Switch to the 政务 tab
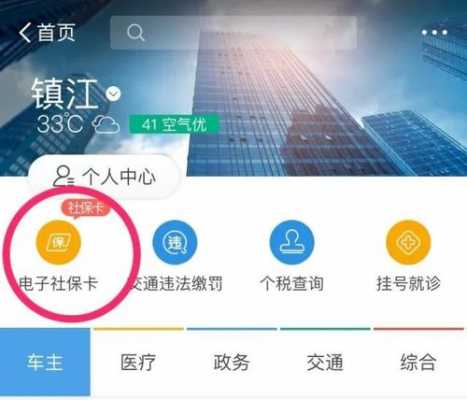 [x=232, y=362]
